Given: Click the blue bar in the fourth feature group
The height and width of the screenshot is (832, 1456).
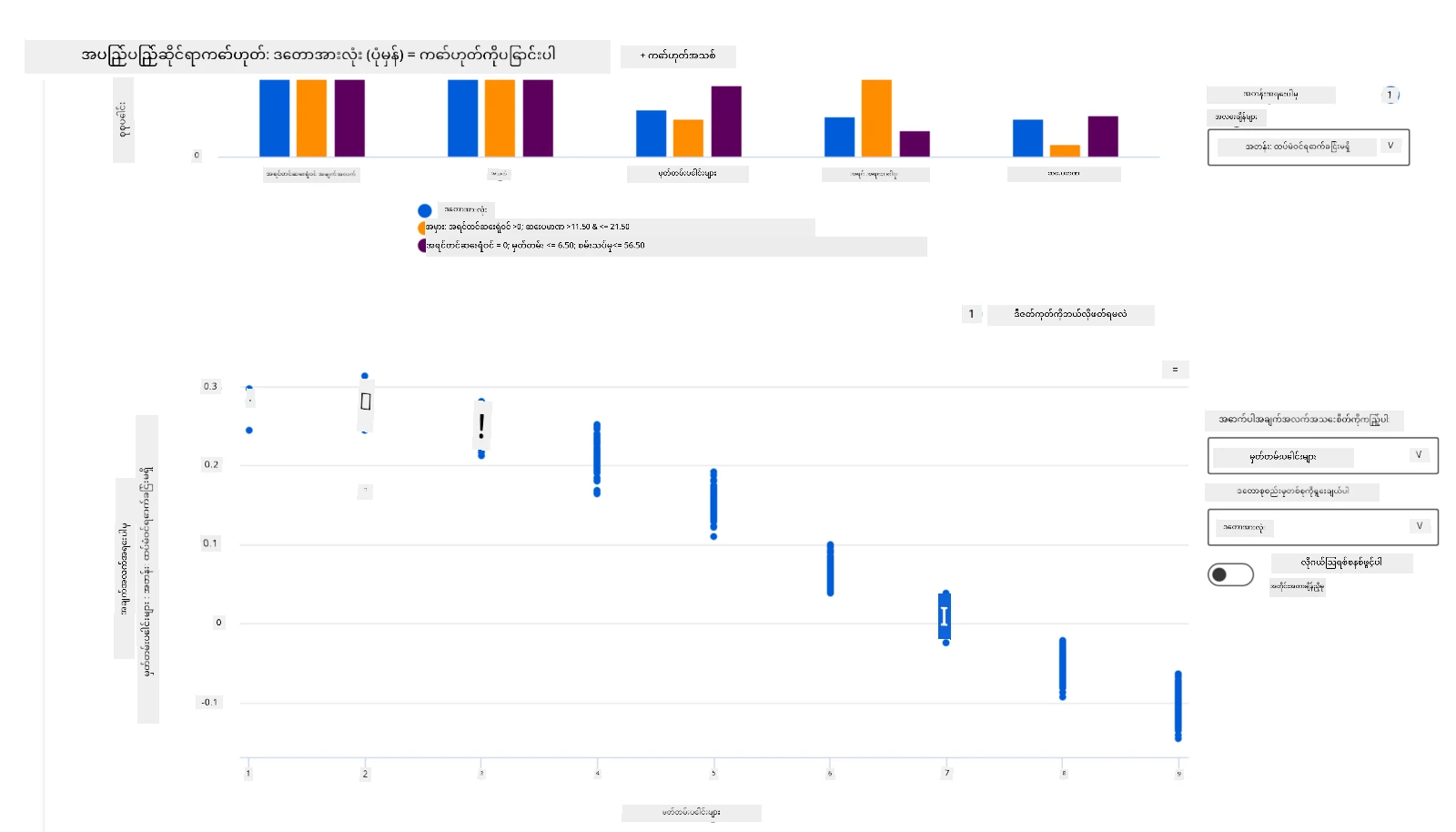Looking at the screenshot, I should [x=839, y=137].
